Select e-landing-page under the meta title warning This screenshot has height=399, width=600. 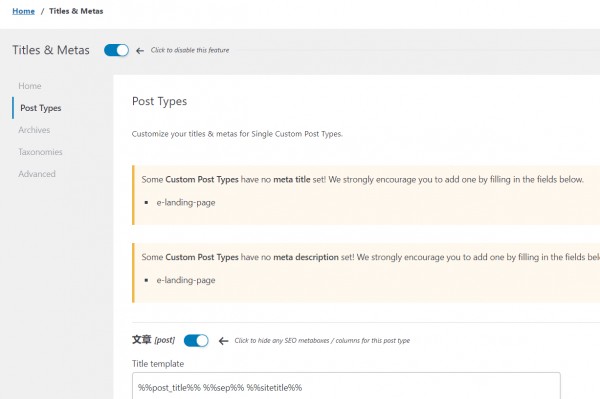click(x=186, y=202)
